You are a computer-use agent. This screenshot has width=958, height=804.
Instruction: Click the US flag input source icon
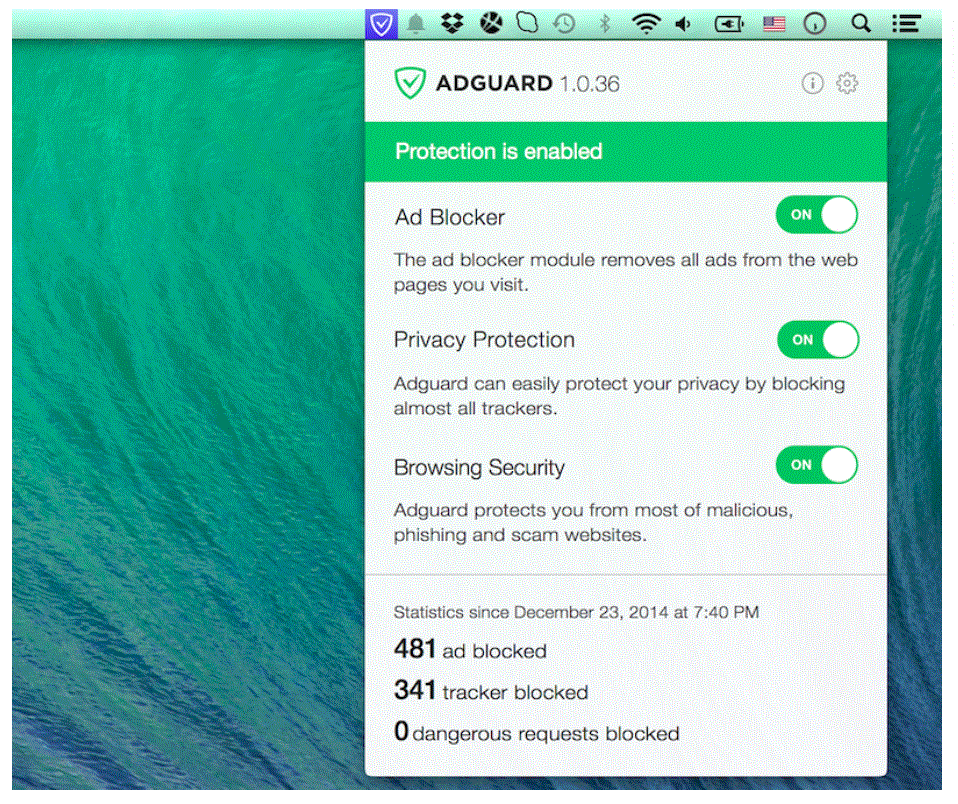click(x=774, y=24)
